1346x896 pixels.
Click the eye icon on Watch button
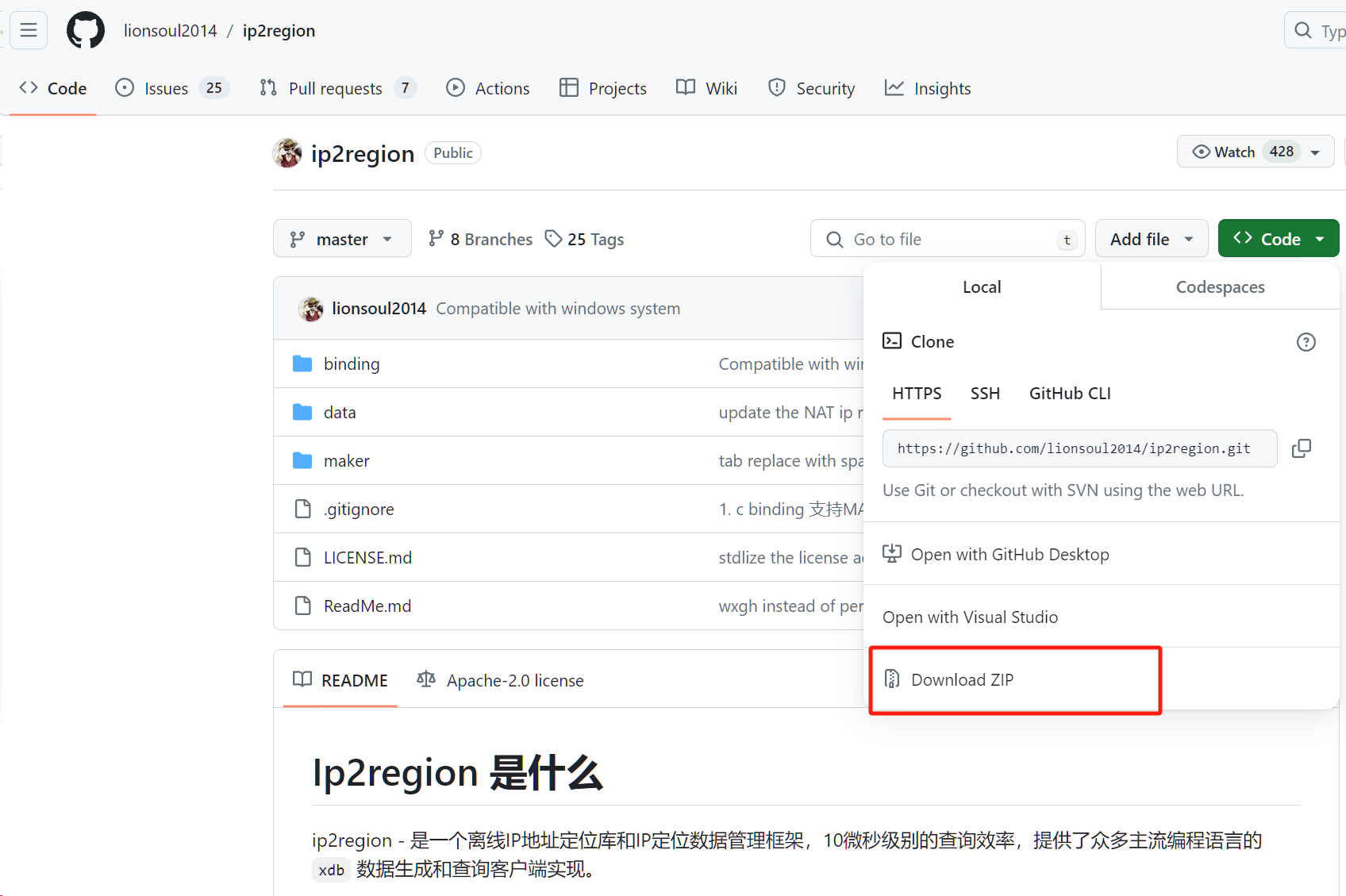[1202, 152]
